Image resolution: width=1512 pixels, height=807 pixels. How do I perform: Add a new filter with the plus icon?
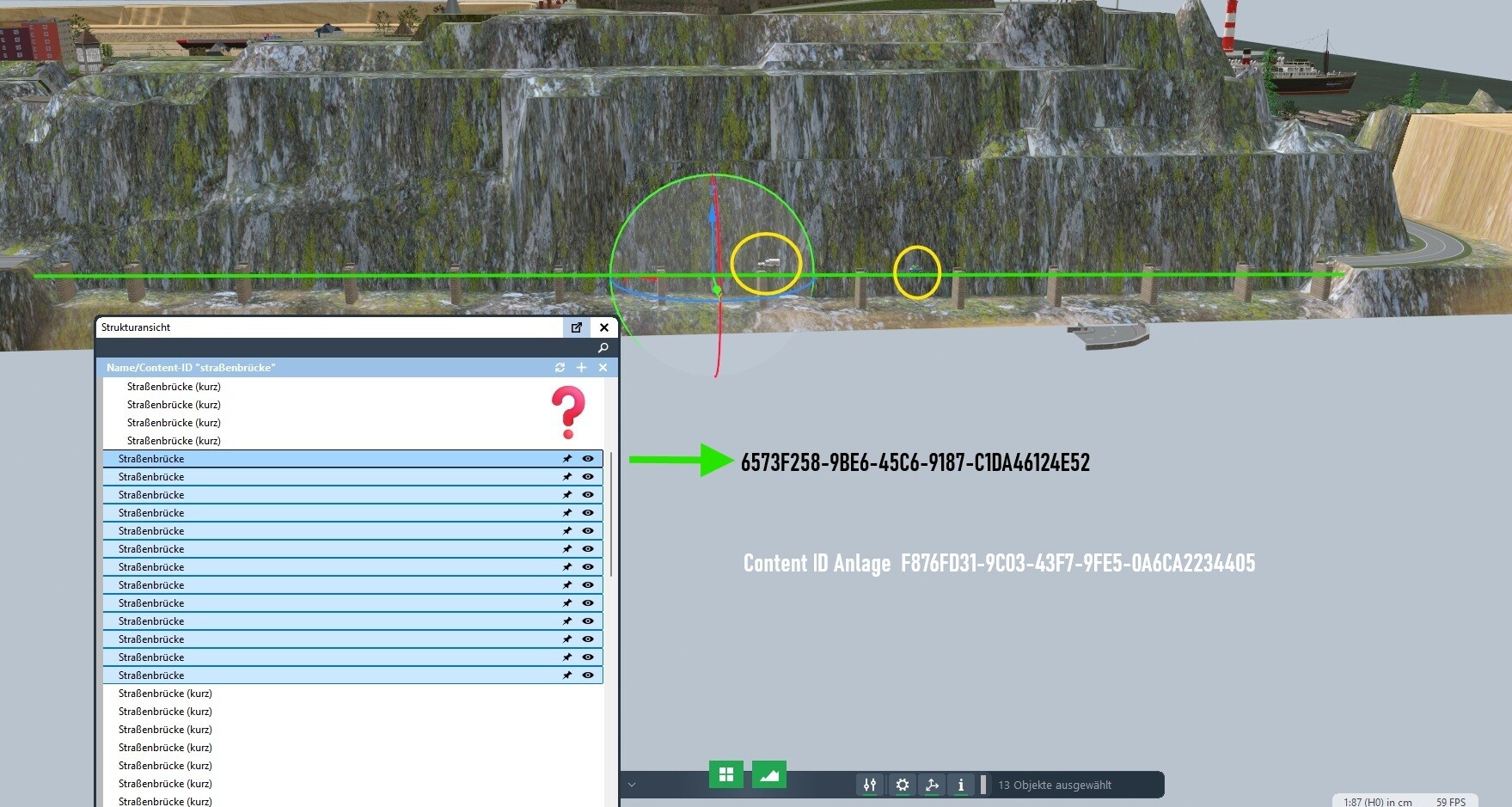[x=581, y=367]
